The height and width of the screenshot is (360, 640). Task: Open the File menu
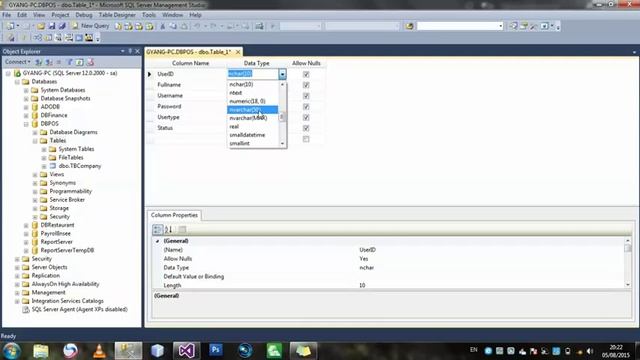point(7,15)
